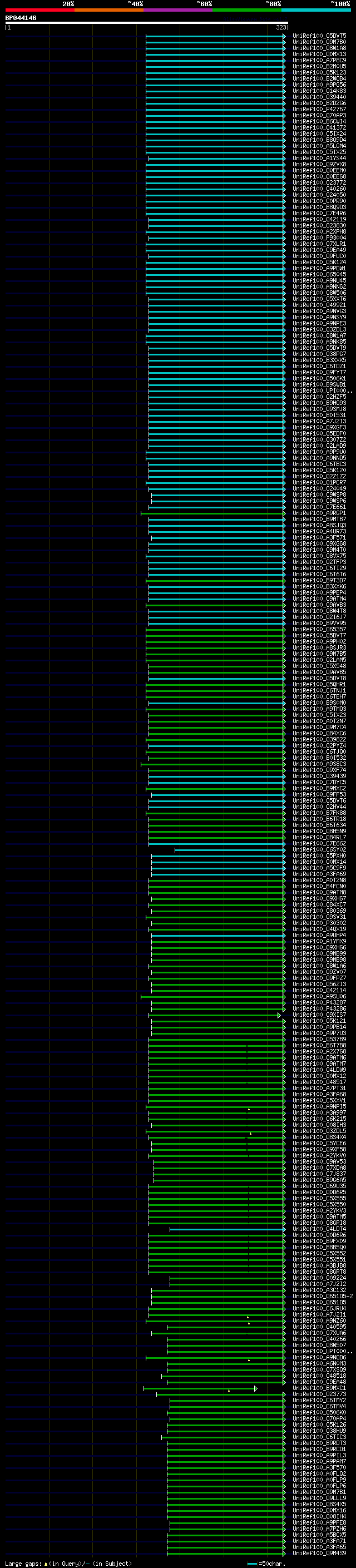
Task: Click the UniRef100_Q14K83 label
Action: (x=319, y=91)
